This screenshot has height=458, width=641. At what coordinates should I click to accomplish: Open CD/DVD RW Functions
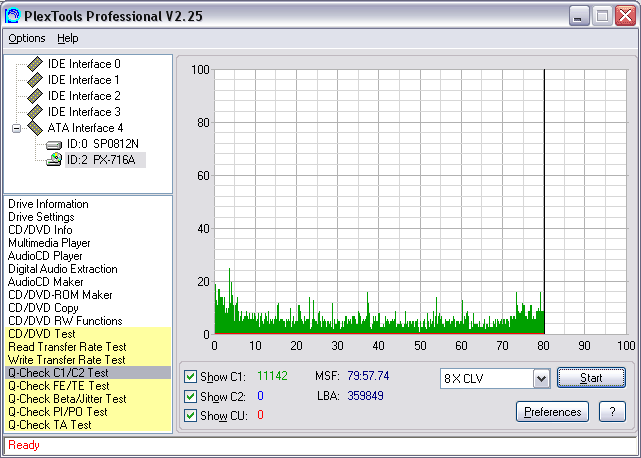point(65,321)
